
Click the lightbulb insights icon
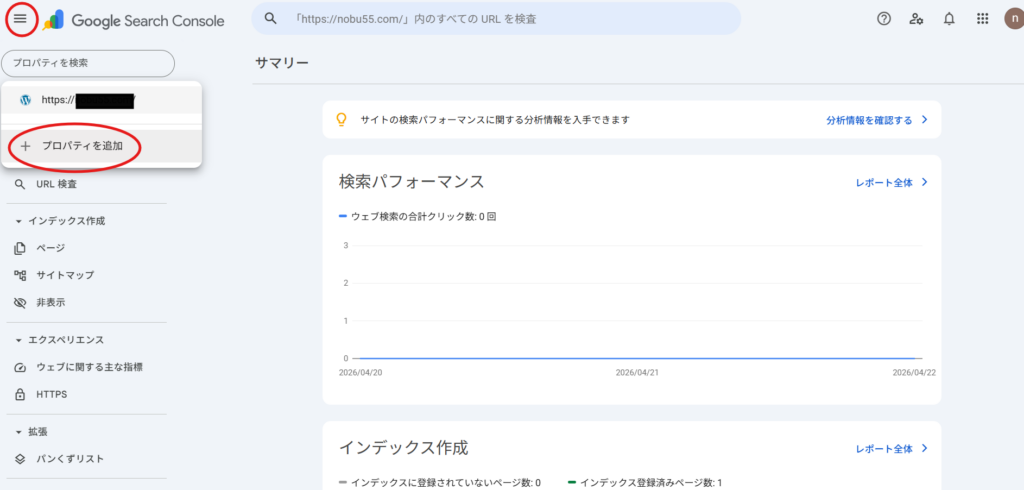[x=341, y=119]
